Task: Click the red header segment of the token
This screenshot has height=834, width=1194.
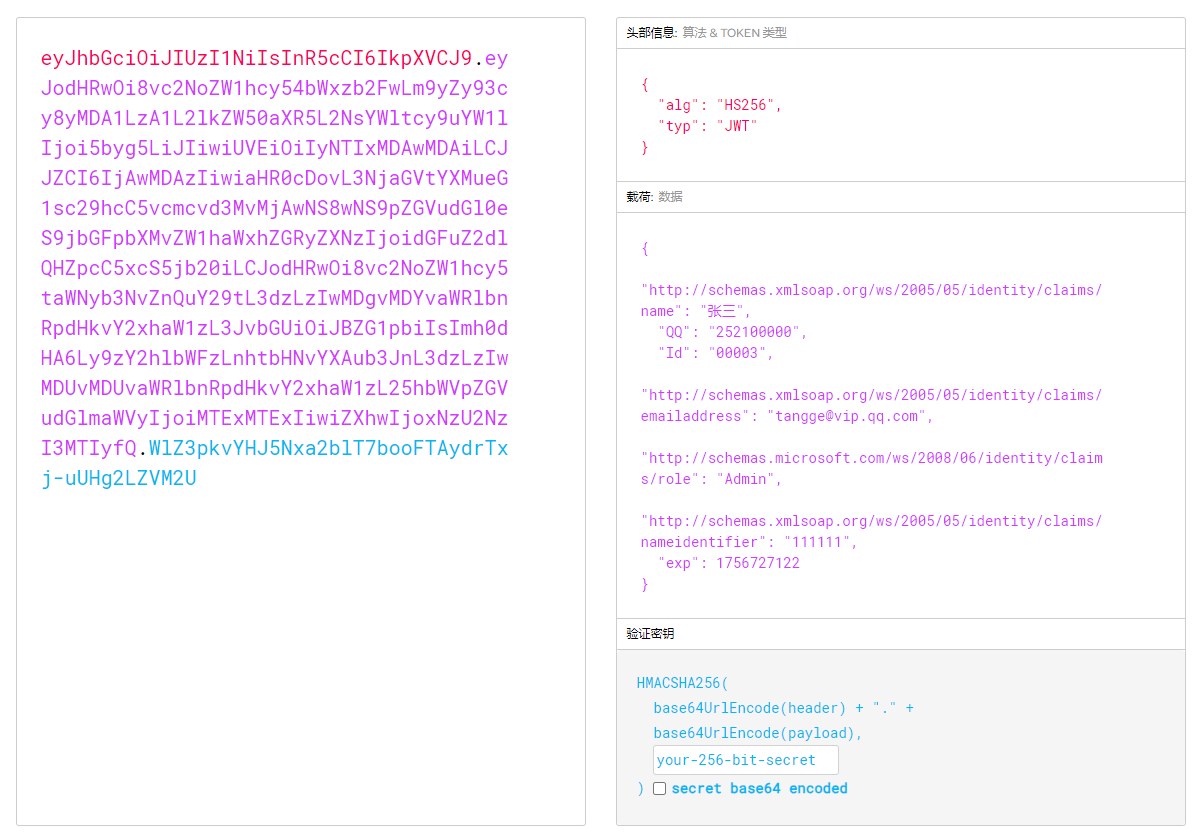Action: [257, 59]
